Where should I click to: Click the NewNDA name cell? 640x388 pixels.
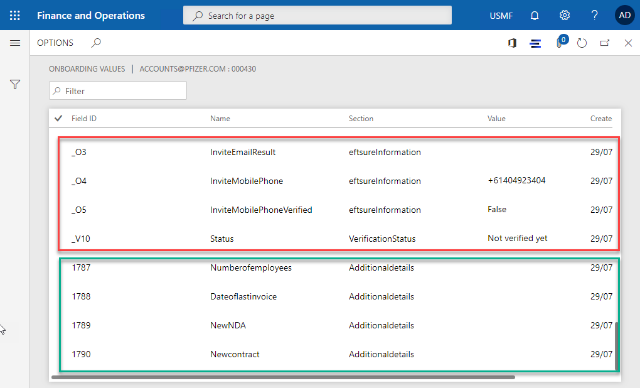tap(228, 325)
